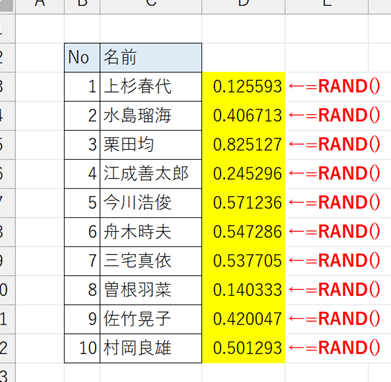The image size is (391, 382).
Task: Click the name cell 上杉春代
Action: pos(151,87)
